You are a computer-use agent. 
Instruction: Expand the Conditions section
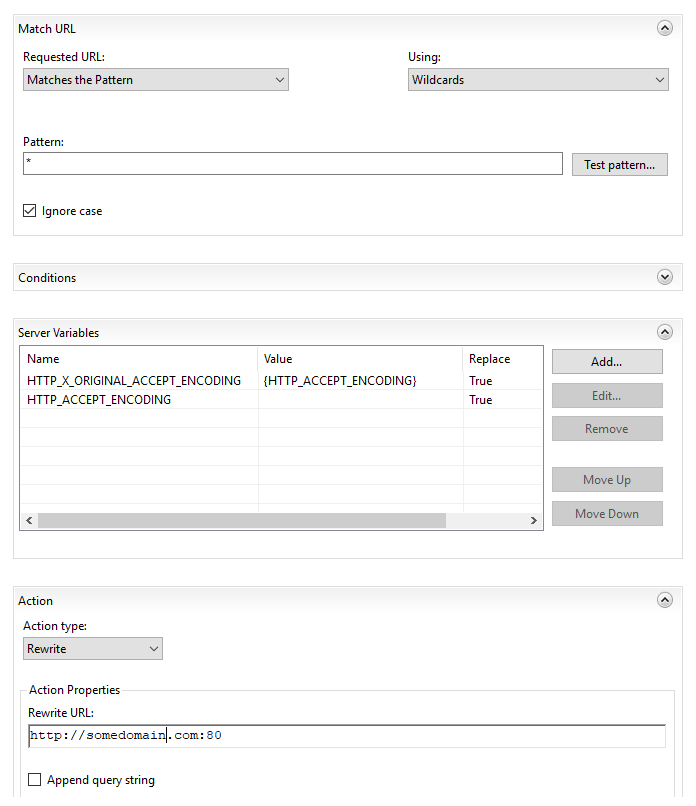pyautogui.click(x=665, y=277)
